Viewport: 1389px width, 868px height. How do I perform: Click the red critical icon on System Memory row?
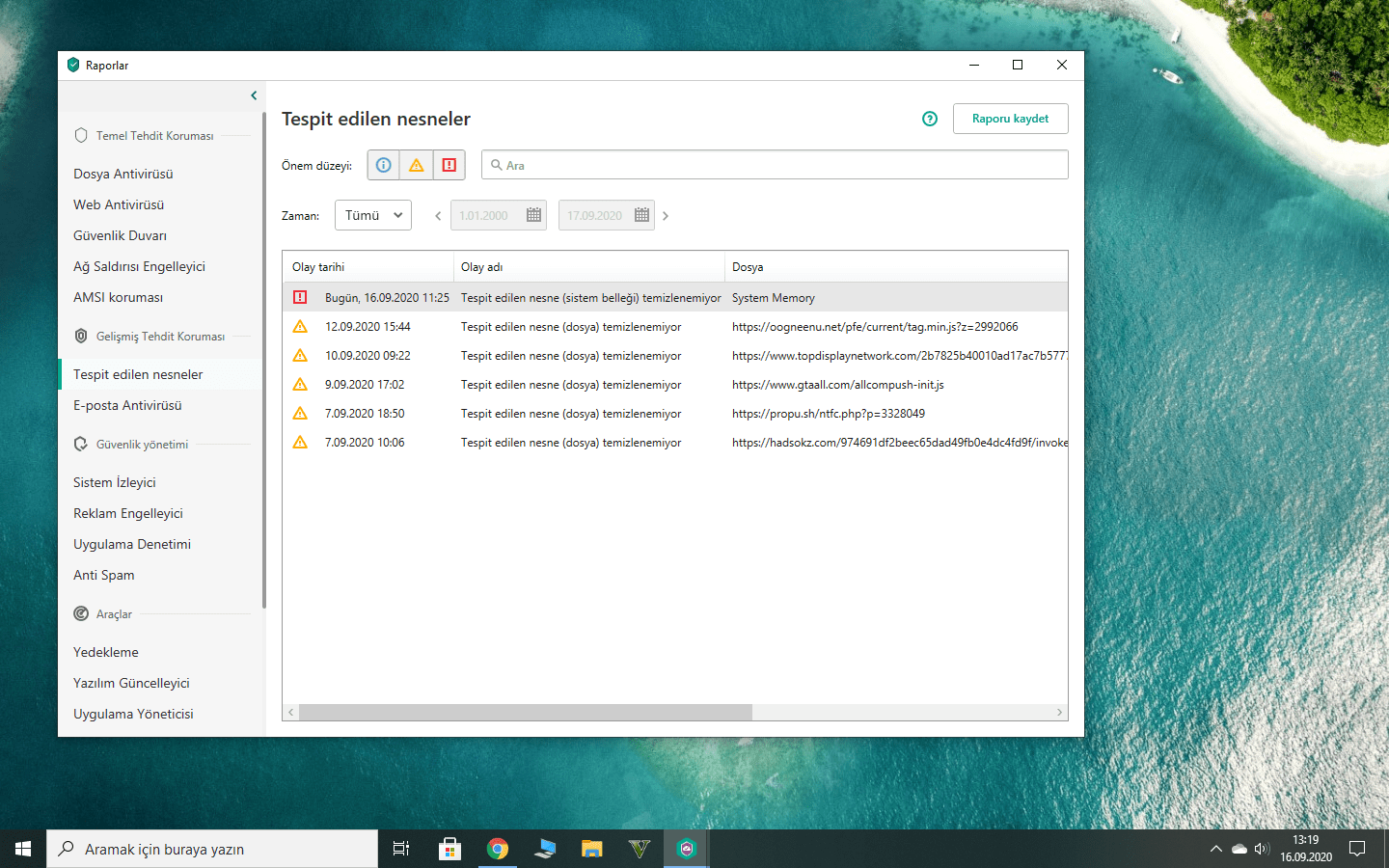[300, 297]
